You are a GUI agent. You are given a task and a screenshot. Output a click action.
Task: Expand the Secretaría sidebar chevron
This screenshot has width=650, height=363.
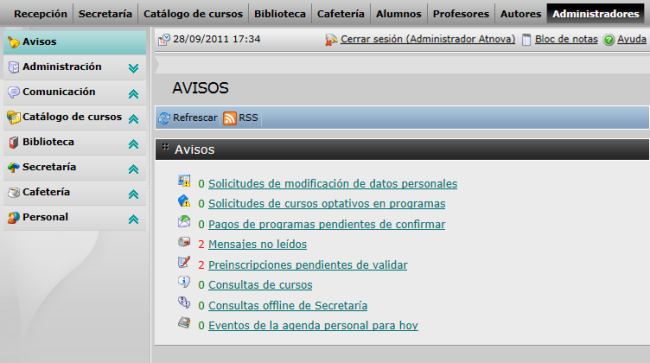point(133,169)
